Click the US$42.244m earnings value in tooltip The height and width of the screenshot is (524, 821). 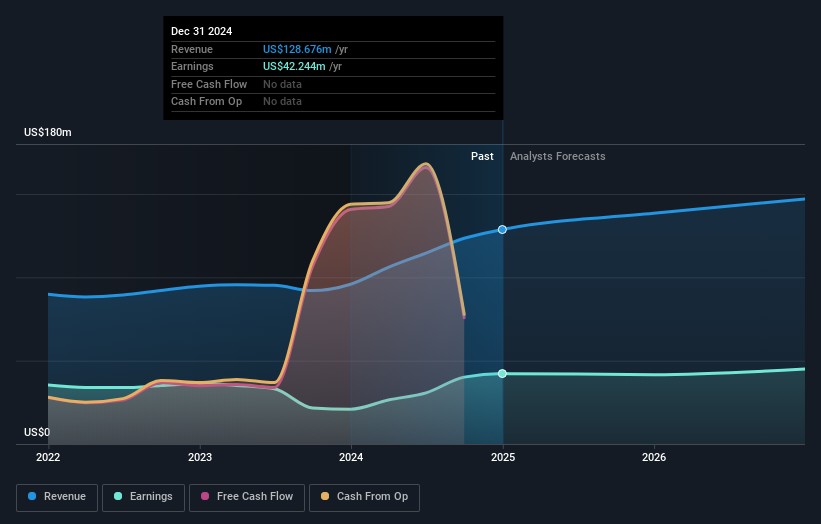tap(294, 67)
